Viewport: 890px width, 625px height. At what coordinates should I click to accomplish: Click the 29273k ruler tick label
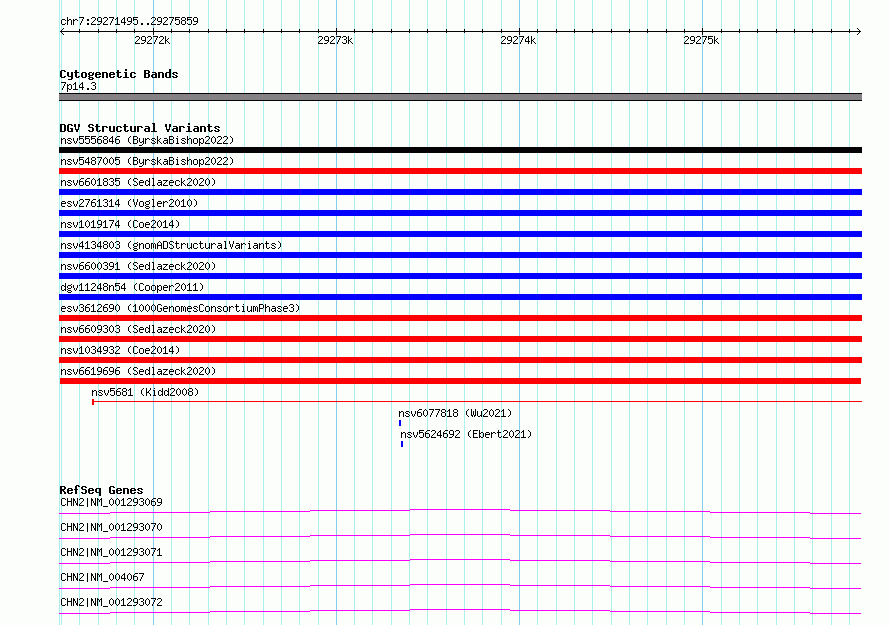335,40
